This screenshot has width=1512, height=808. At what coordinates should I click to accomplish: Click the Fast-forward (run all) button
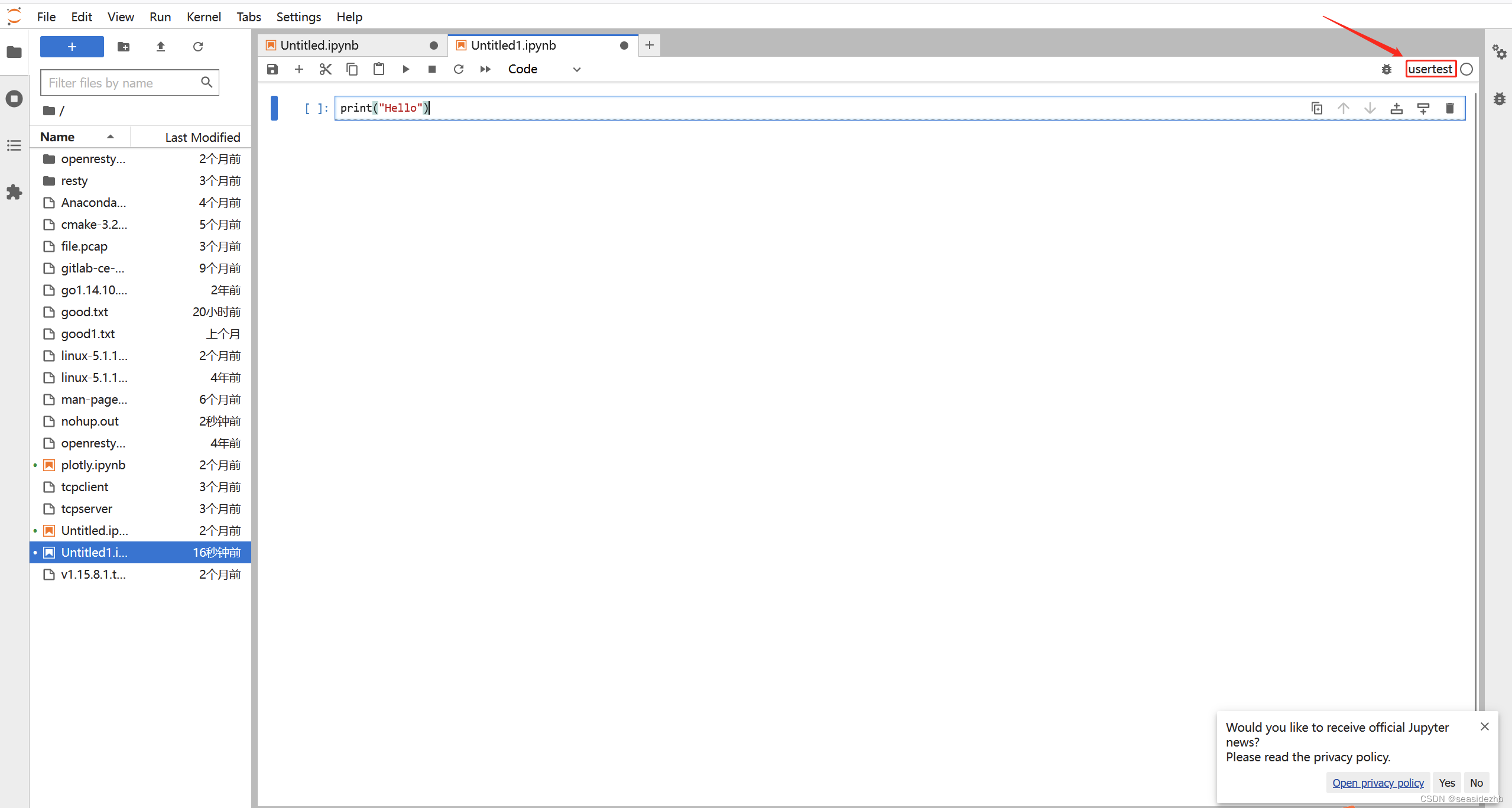(484, 69)
